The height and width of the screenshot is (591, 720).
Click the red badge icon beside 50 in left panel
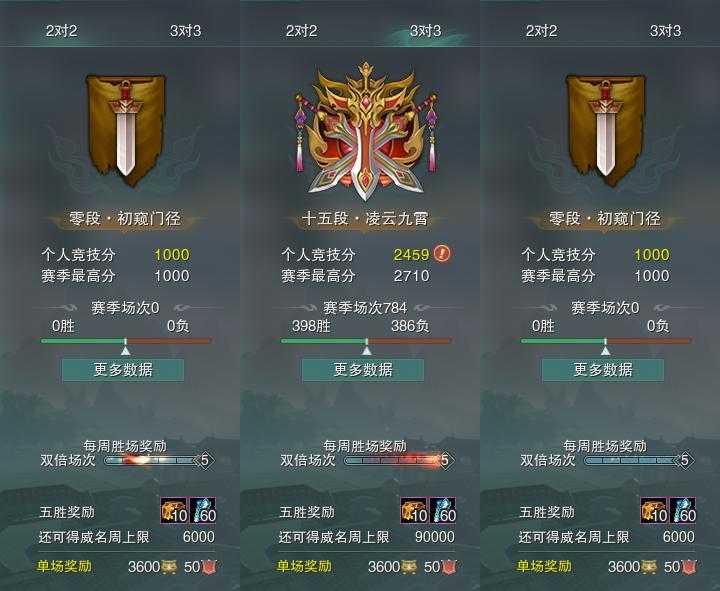tap(209, 567)
